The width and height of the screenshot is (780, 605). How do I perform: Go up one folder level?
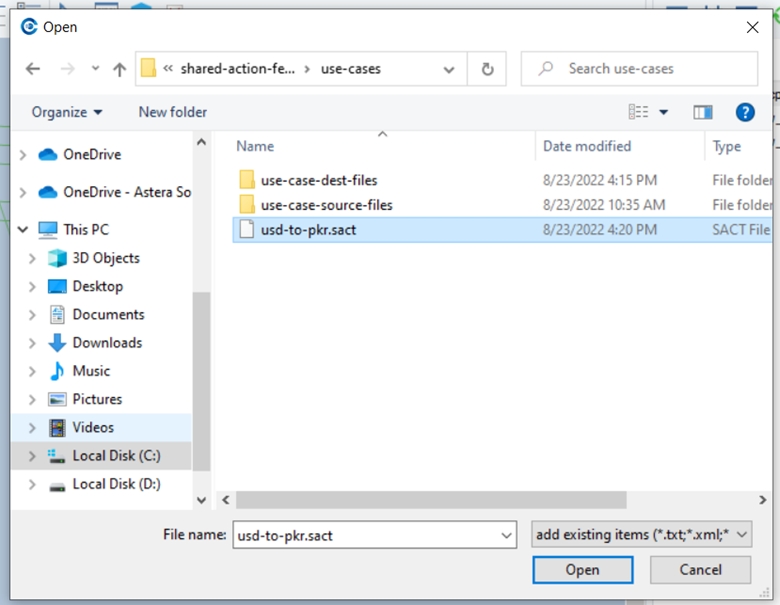click(119, 69)
